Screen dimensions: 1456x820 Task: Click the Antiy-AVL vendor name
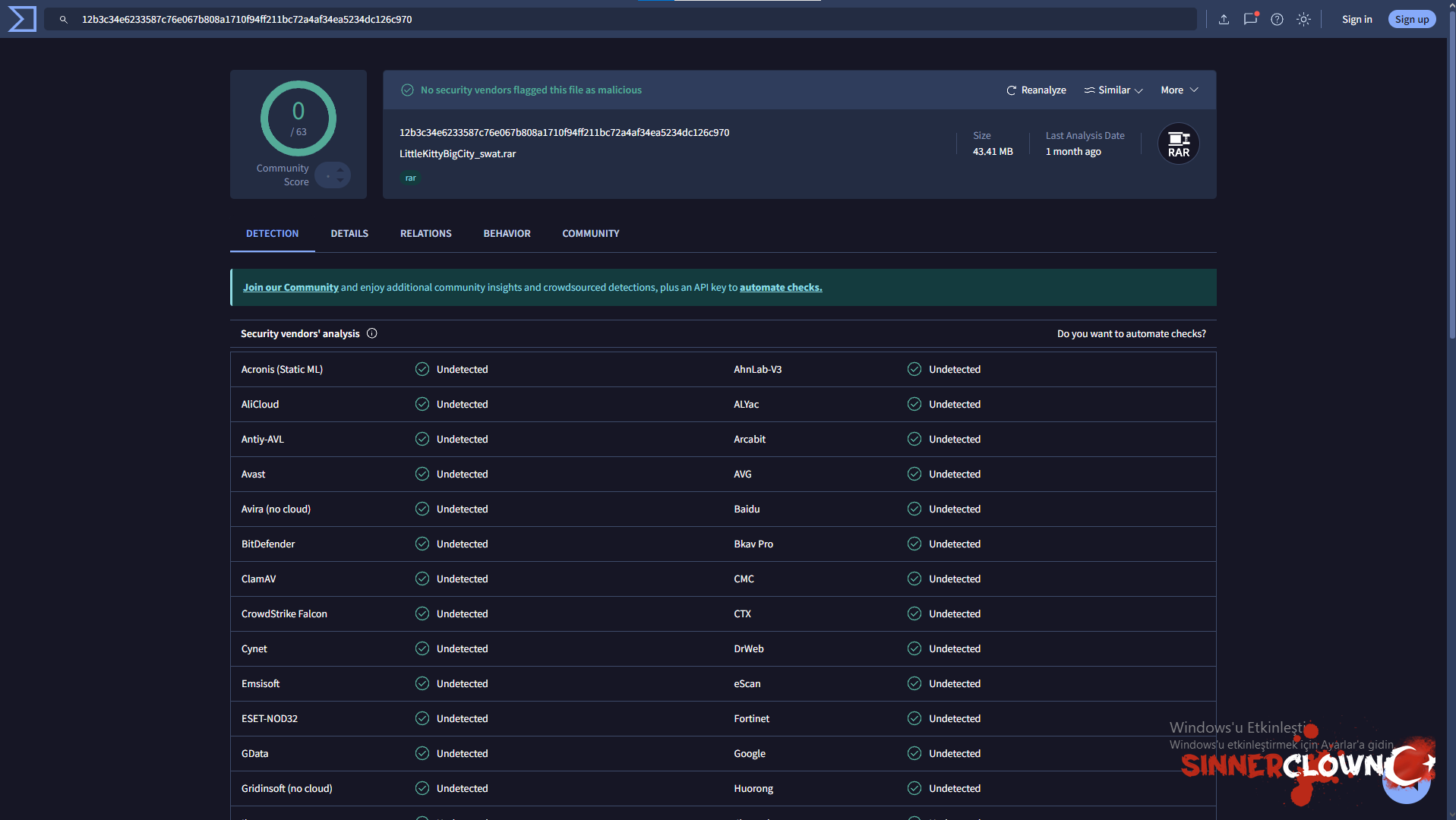[263, 440]
